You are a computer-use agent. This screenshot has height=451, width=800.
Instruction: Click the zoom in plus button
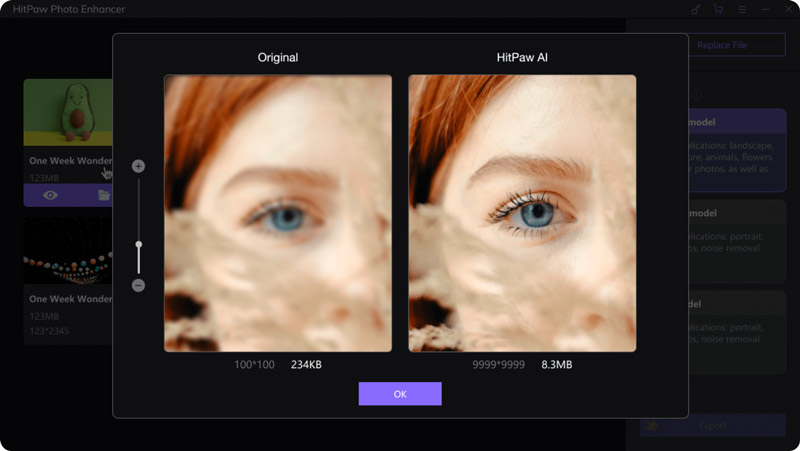pyautogui.click(x=138, y=166)
